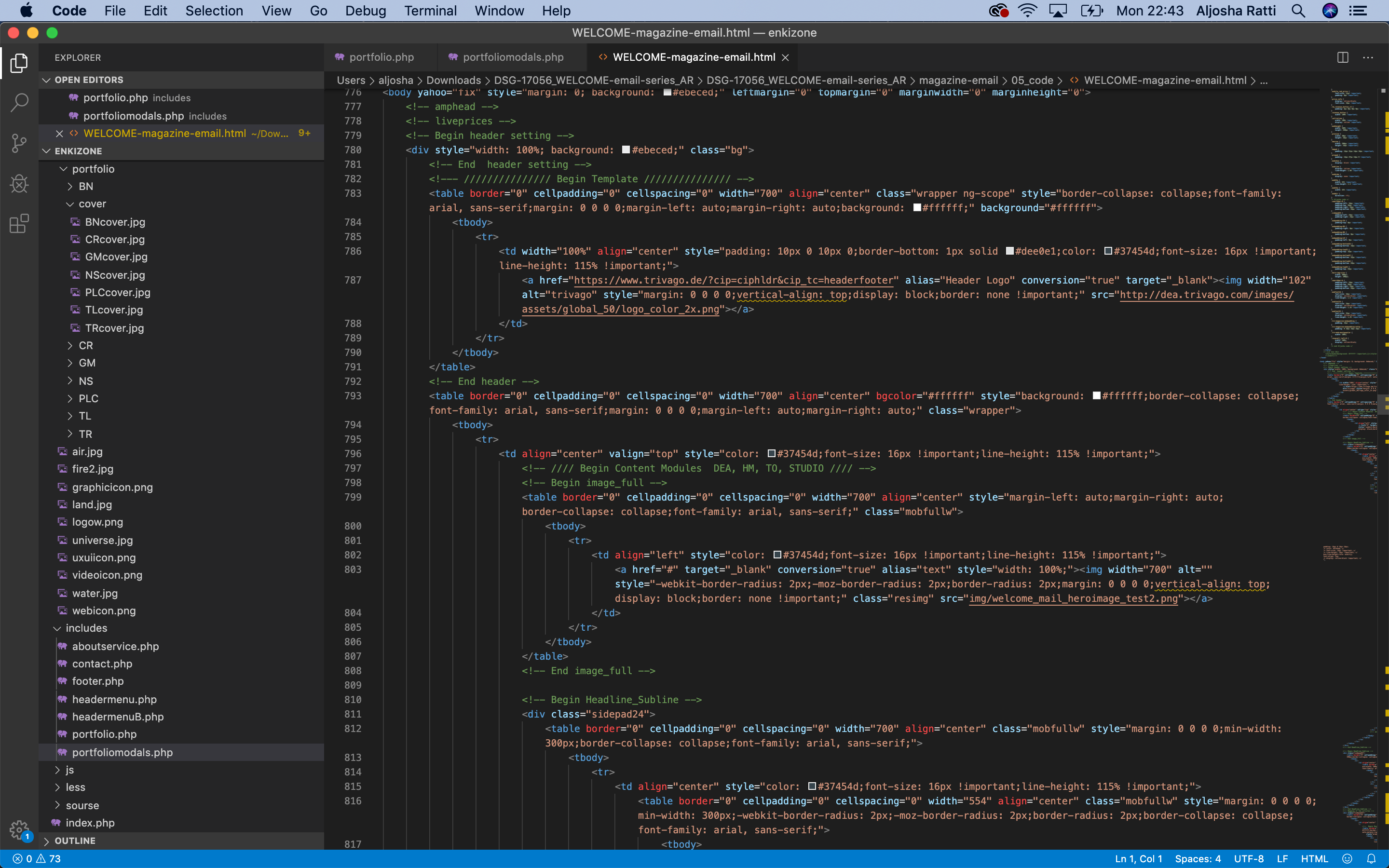The width and height of the screenshot is (1389, 868).
Task: Open macOS Spotlight search icon
Action: pyautogui.click(x=1298, y=11)
